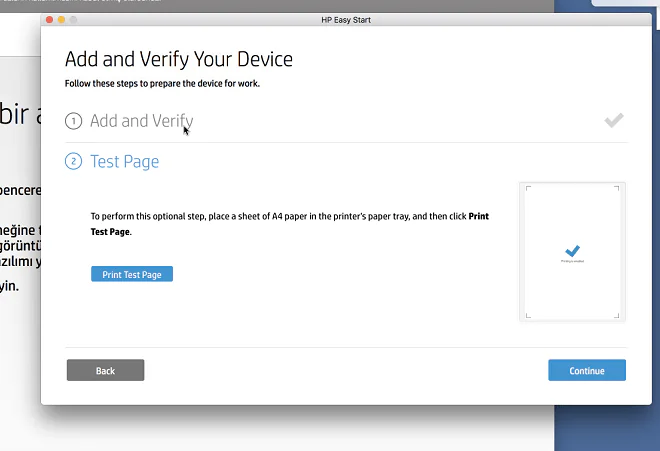Click the A4 paper instruction paragraph
The width and height of the screenshot is (660, 451).
click(x=290, y=224)
